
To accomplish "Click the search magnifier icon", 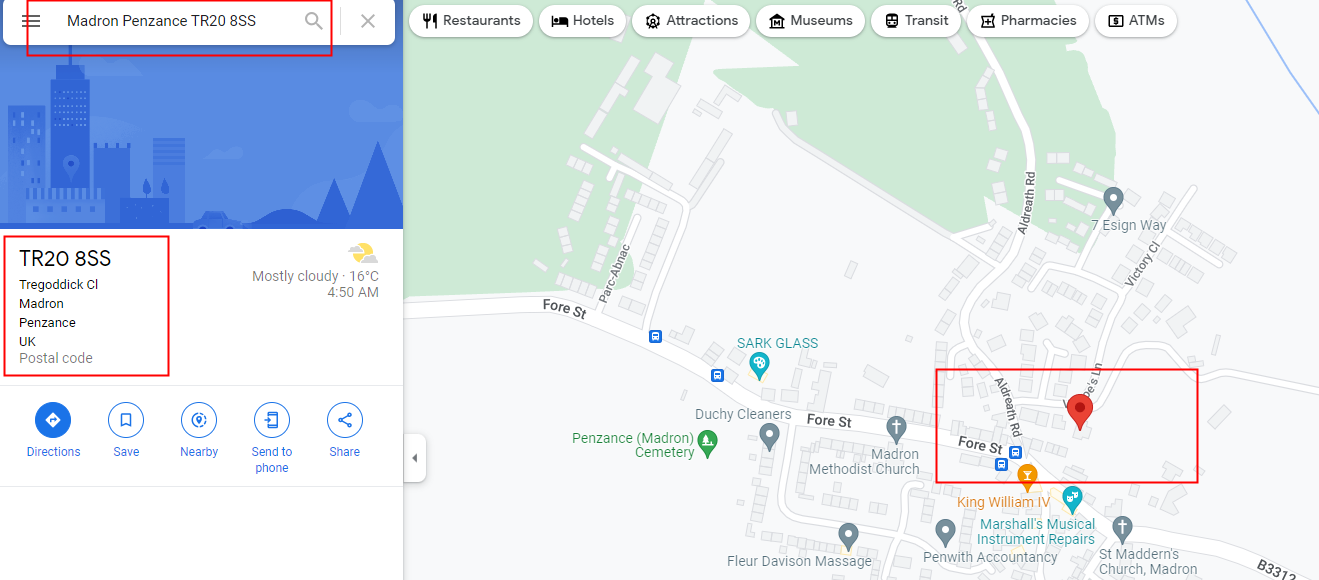I will tap(314, 21).
